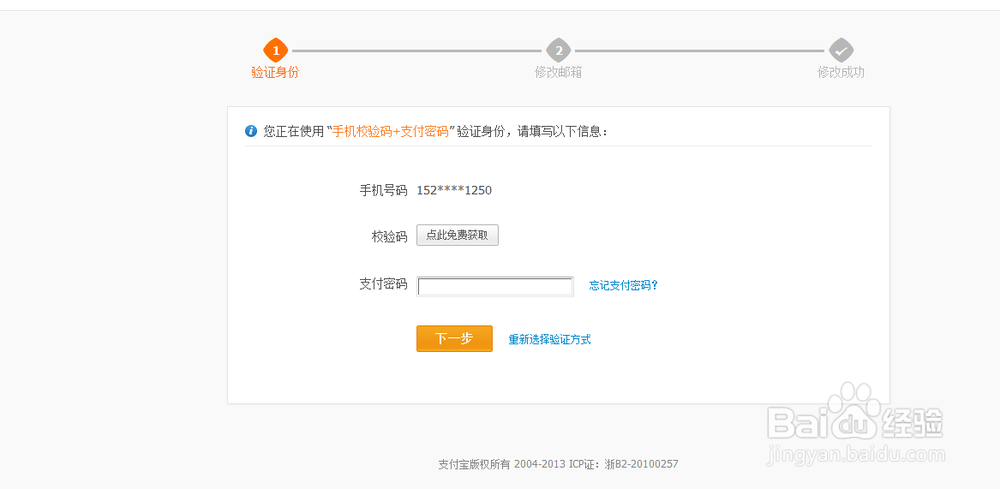Click the blue info icon
1000x489 pixels.
[x=251, y=131]
